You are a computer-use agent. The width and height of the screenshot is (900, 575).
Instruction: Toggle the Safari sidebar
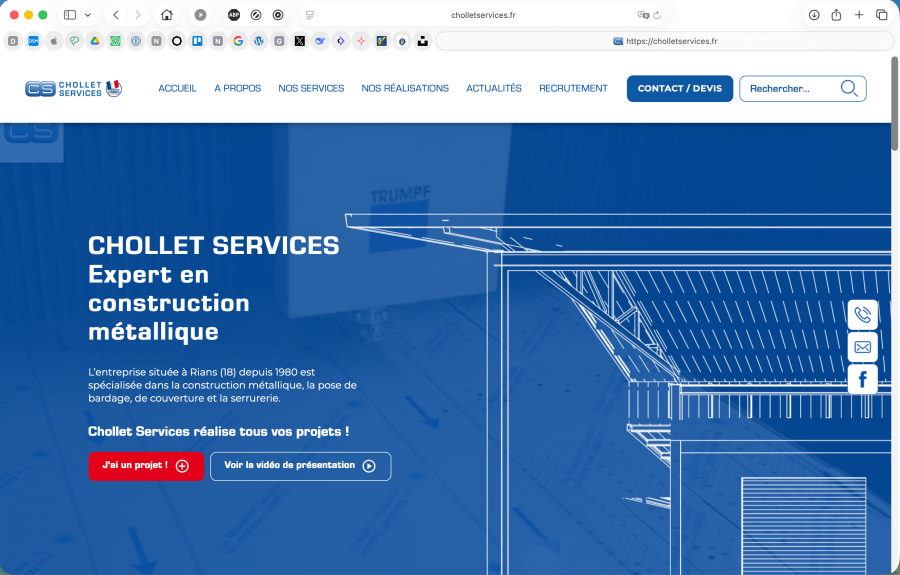point(70,15)
